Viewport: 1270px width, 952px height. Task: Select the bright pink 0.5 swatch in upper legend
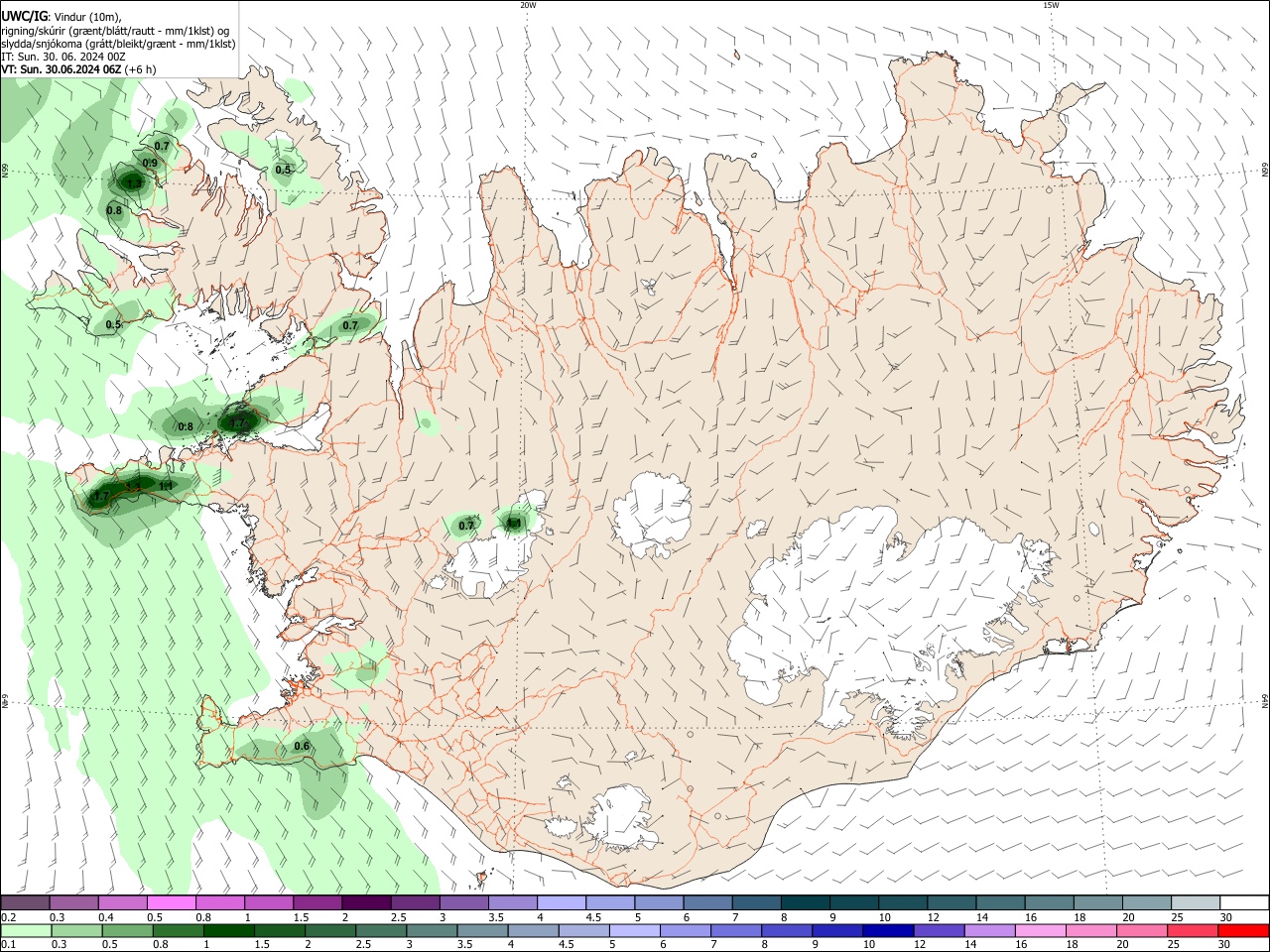(171, 902)
